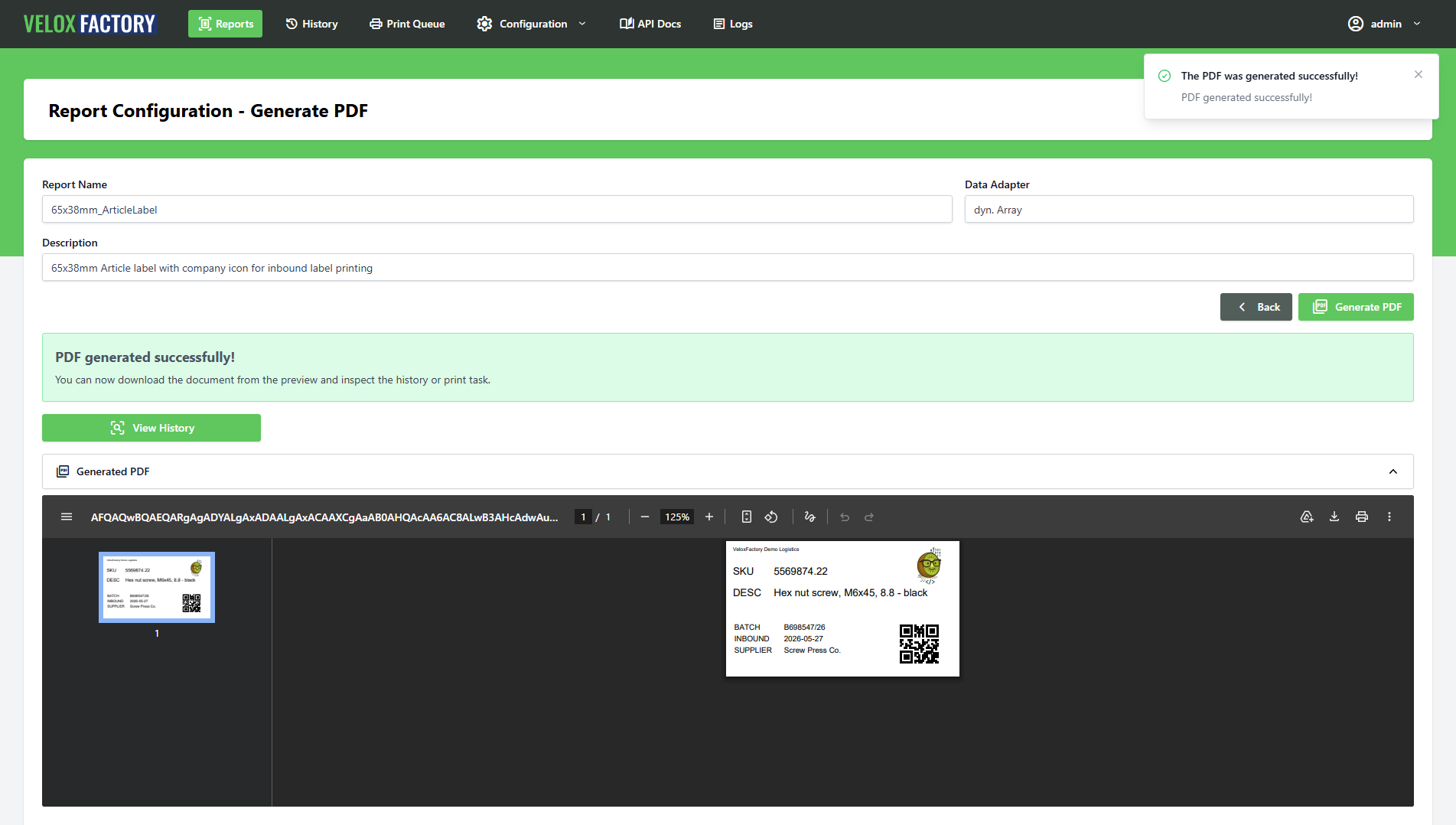Click the PDF page number field

[x=583, y=517]
